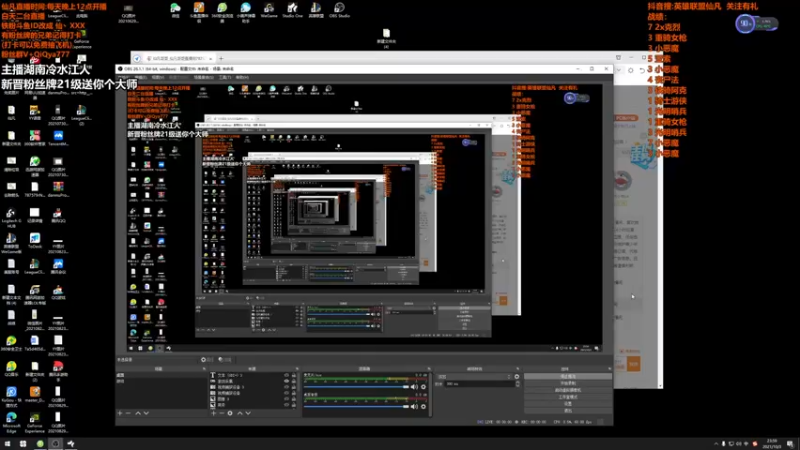Open the green browser taskbar icon
This screenshot has height=450, width=800.
(x=40, y=444)
